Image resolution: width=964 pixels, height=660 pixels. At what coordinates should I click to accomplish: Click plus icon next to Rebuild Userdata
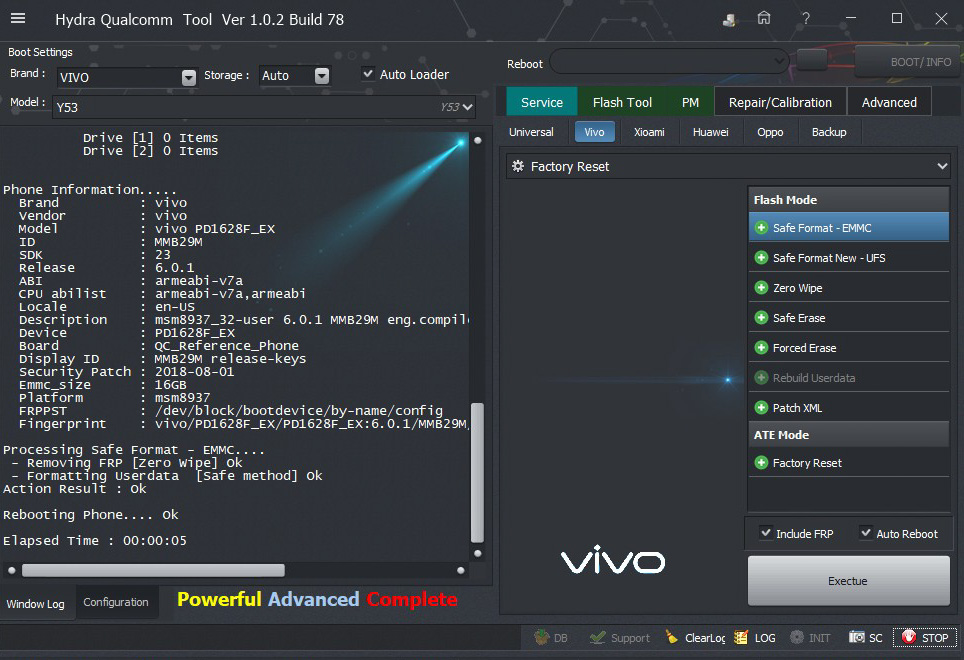(761, 377)
